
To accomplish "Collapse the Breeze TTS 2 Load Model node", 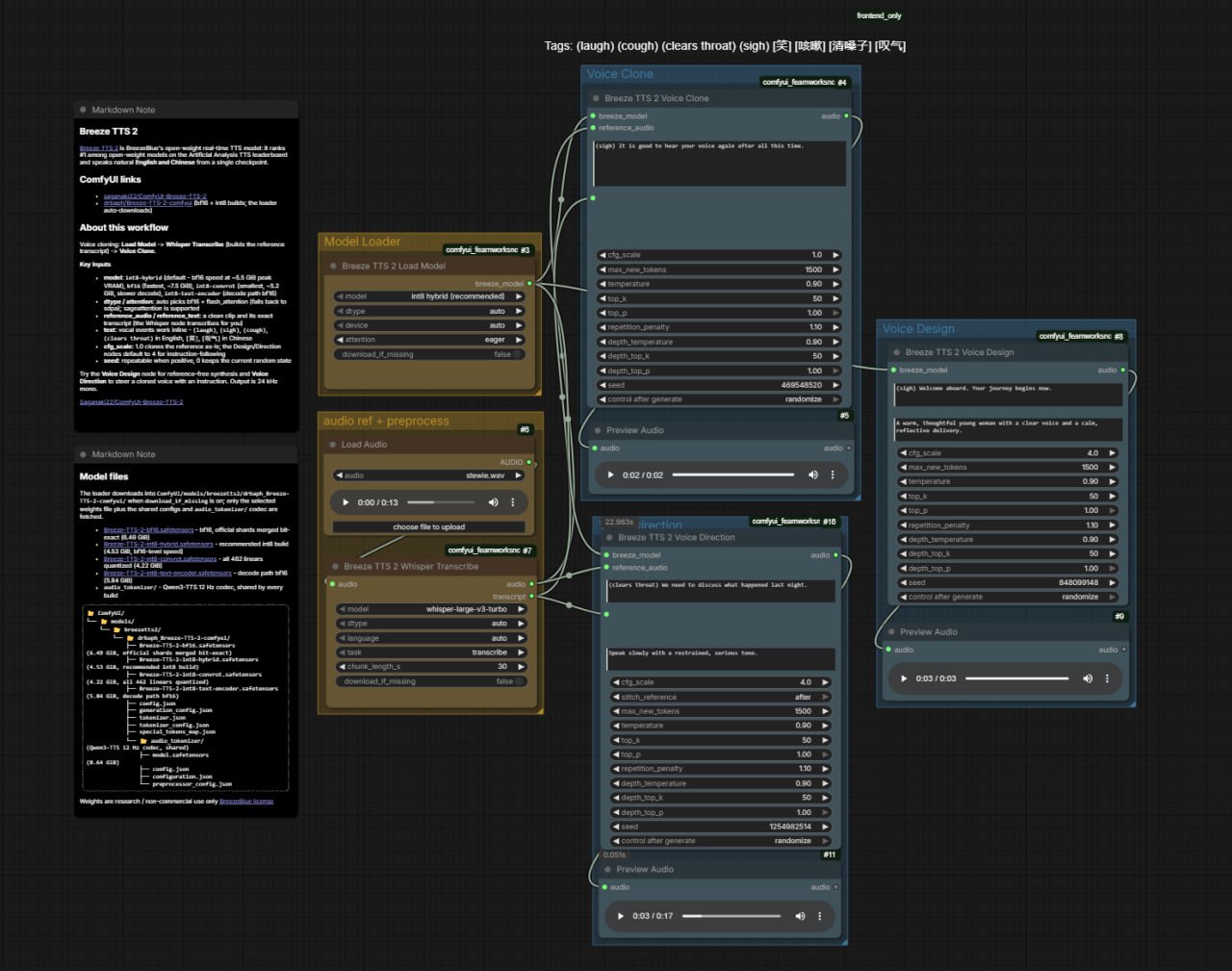I will [x=334, y=267].
